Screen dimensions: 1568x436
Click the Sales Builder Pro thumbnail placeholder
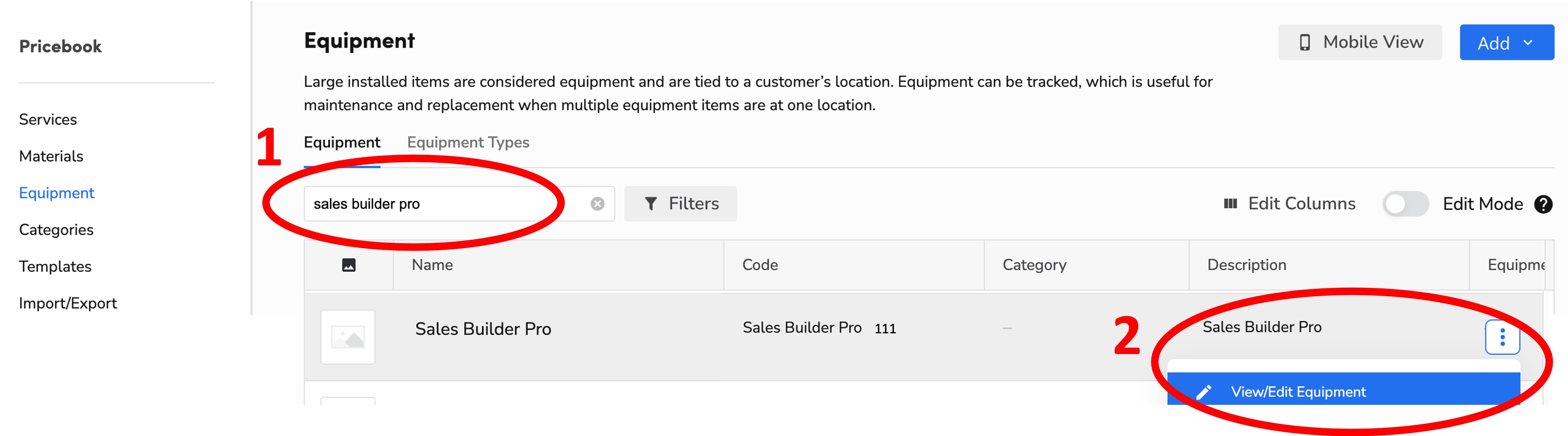347,337
